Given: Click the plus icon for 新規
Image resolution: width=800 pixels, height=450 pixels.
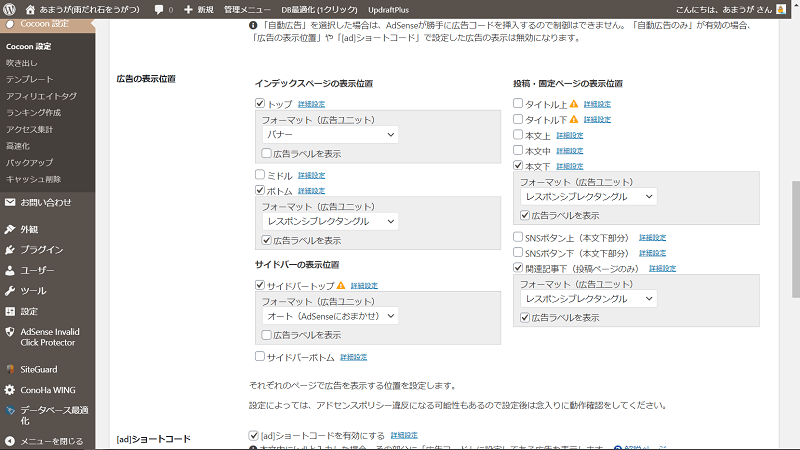Looking at the screenshot, I should [188, 9].
